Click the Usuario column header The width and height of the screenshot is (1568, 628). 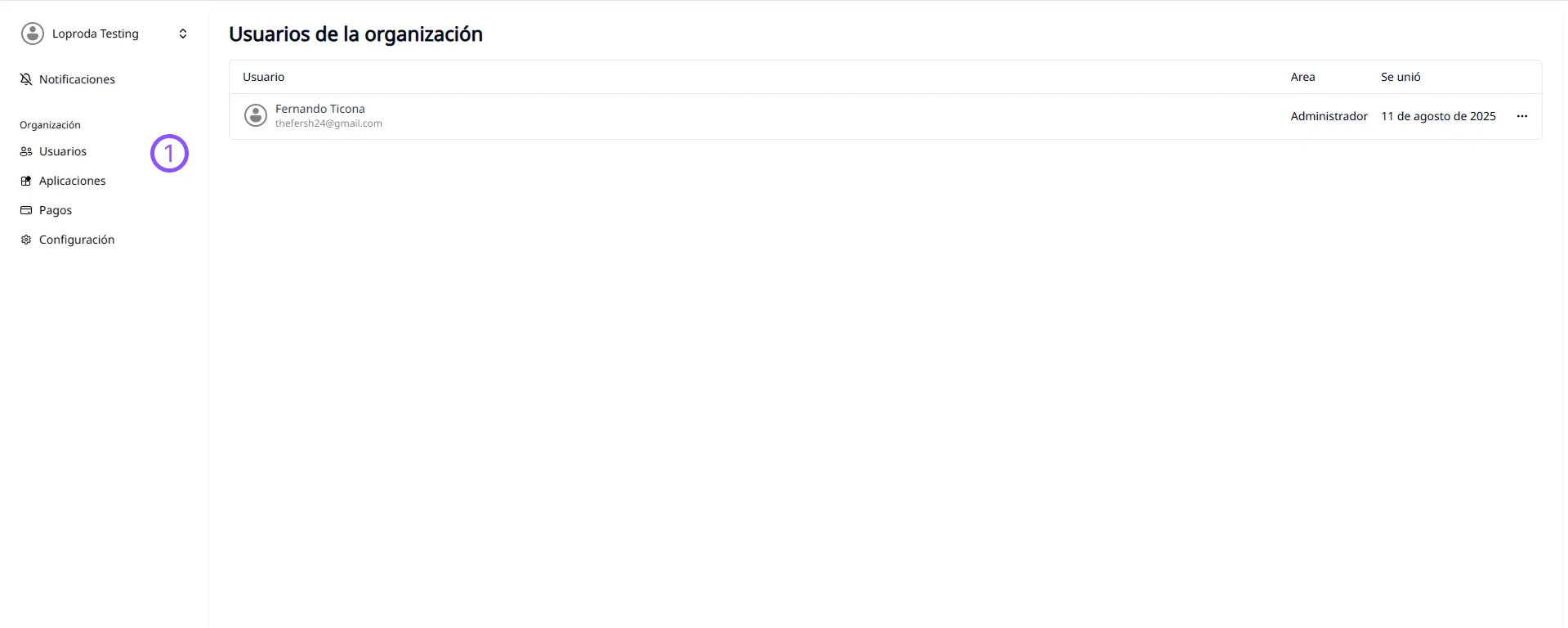pos(263,77)
